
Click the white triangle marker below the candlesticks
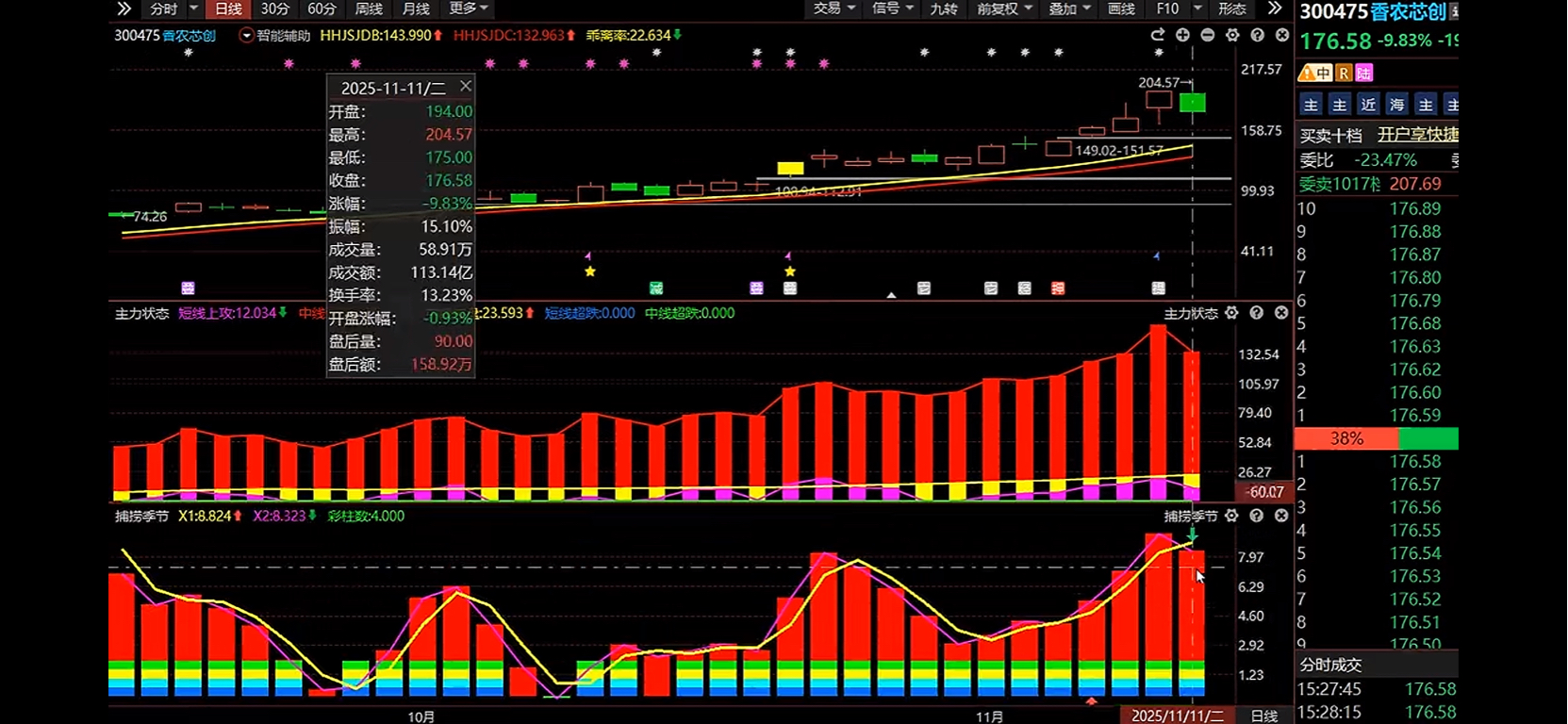point(891,295)
